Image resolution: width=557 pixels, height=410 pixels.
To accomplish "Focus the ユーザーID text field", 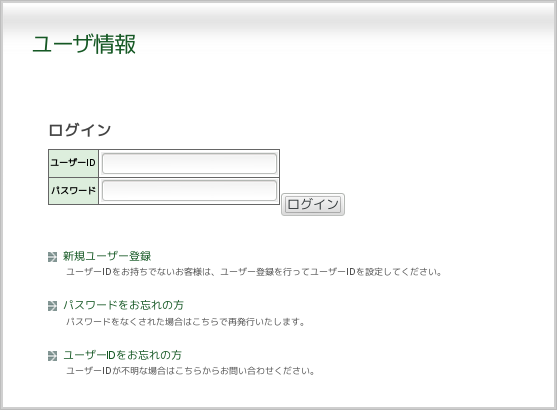I will 189,163.
